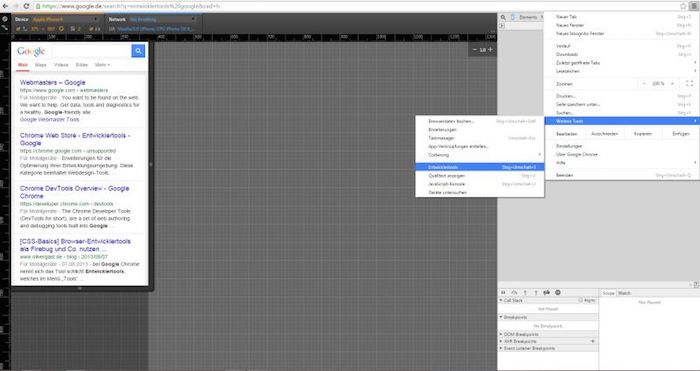
Task: Click the media/tools icon below reset icon
Action: [5, 28]
